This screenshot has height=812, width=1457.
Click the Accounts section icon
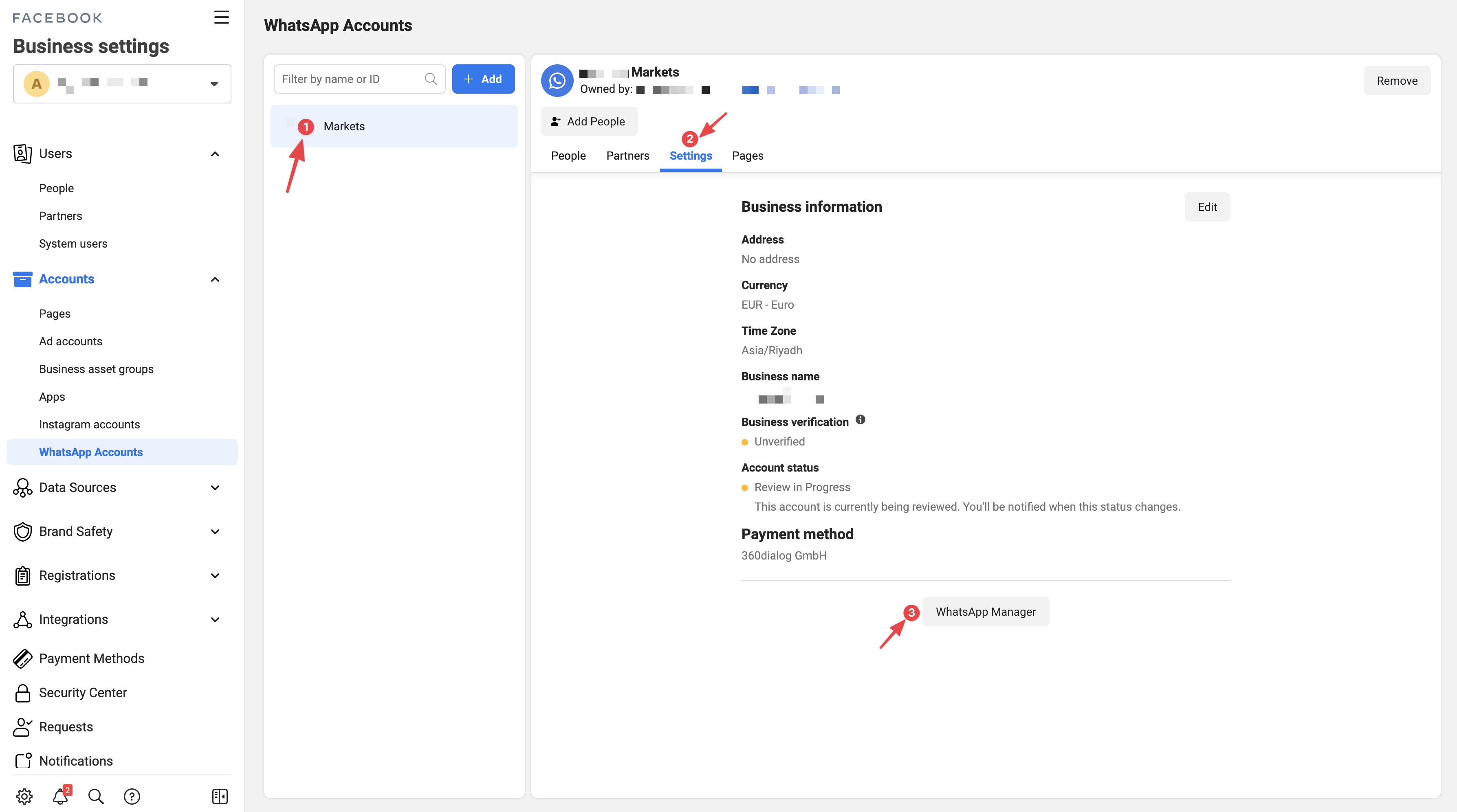pyautogui.click(x=23, y=279)
